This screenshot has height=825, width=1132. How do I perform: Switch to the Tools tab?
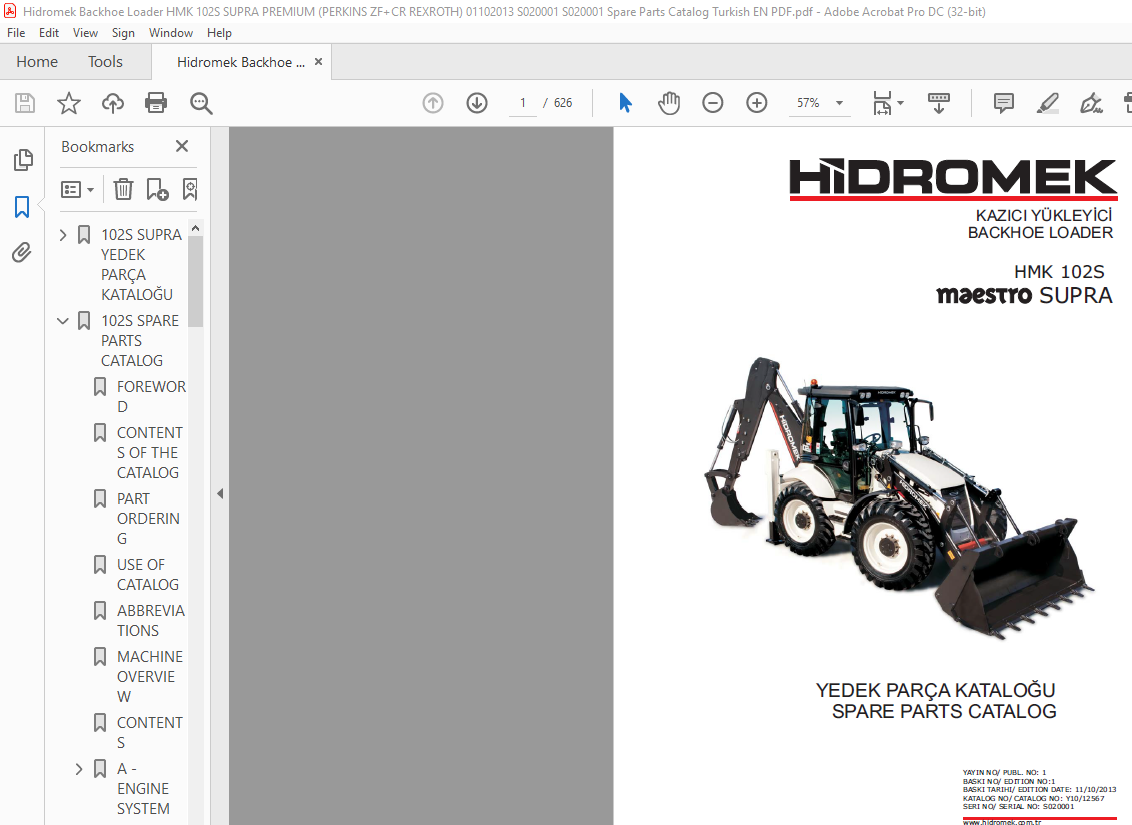coord(105,62)
